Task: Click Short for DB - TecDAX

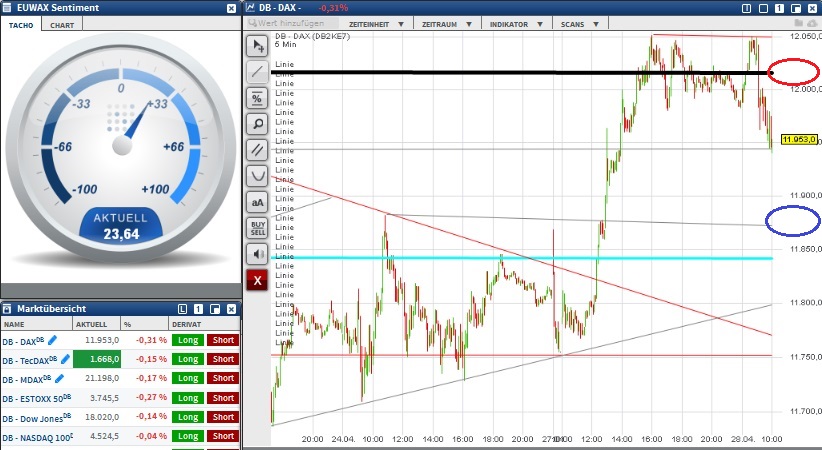Action: [223, 359]
